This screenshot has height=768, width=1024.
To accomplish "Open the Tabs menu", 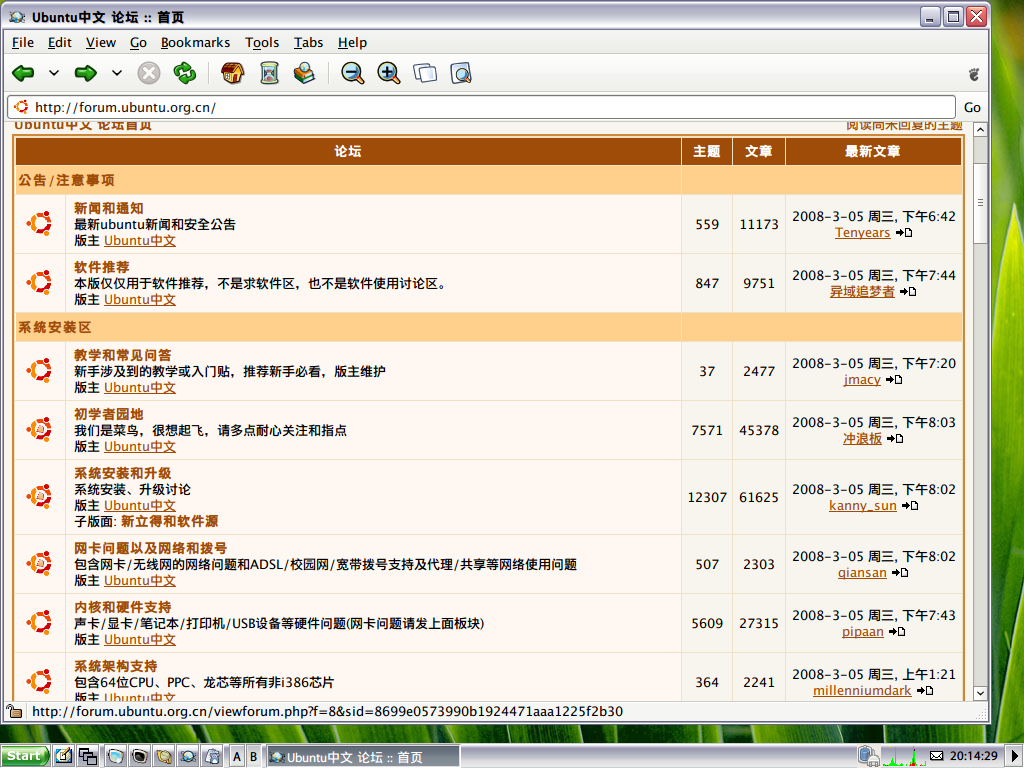I will coord(308,42).
